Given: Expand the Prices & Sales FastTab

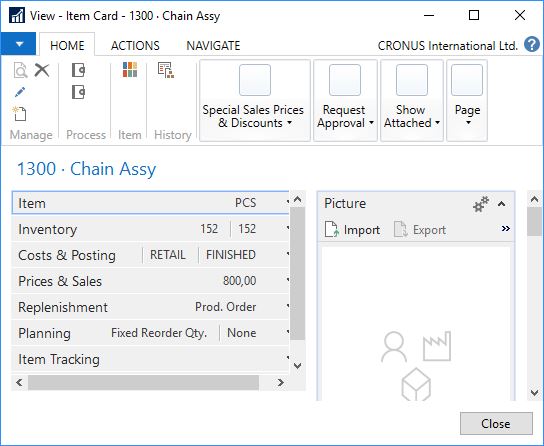Looking at the screenshot, I should pos(150,281).
